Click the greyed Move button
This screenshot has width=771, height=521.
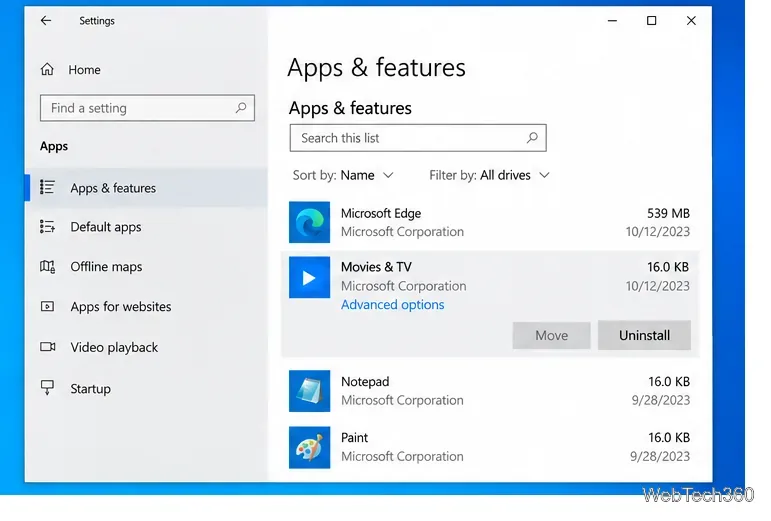click(551, 336)
